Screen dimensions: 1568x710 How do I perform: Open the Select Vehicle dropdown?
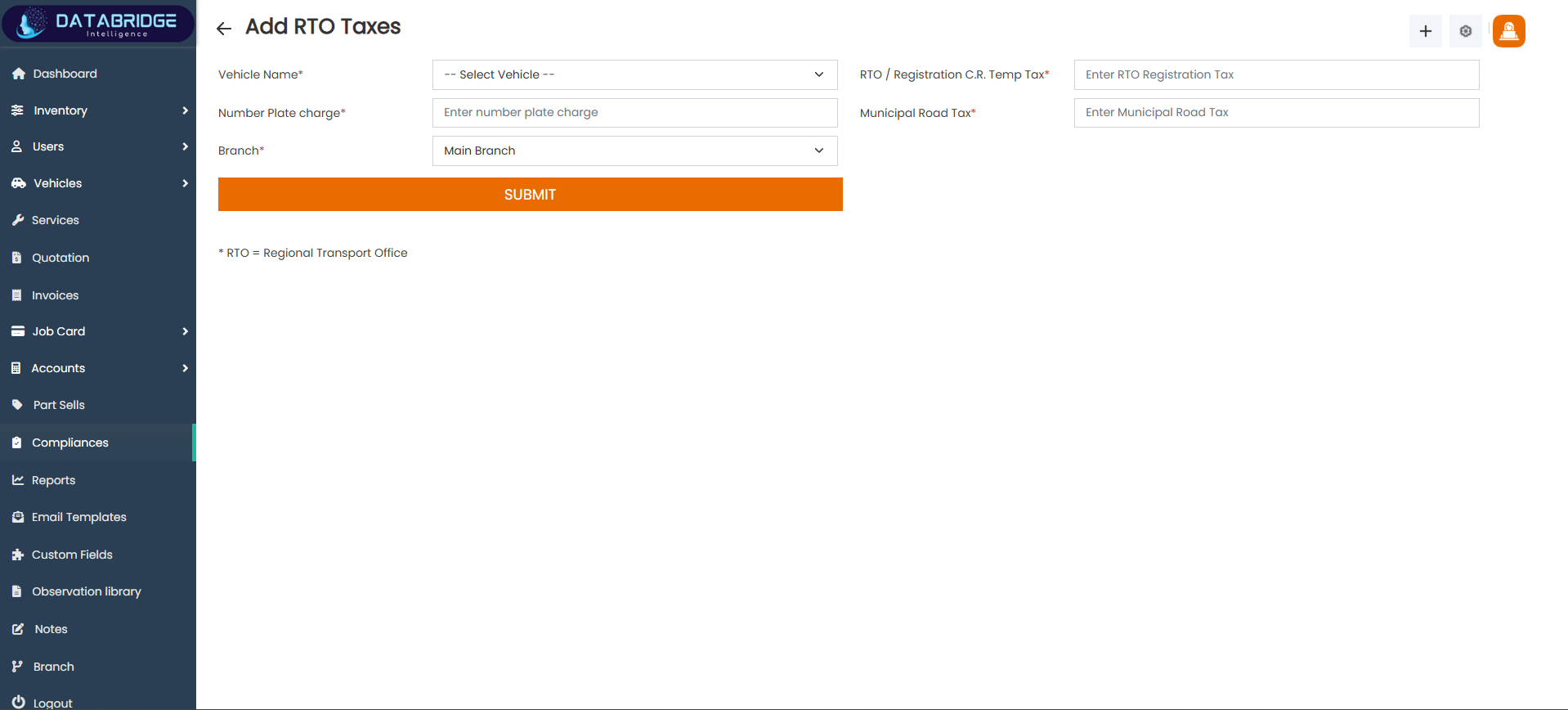click(x=635, y=74)
